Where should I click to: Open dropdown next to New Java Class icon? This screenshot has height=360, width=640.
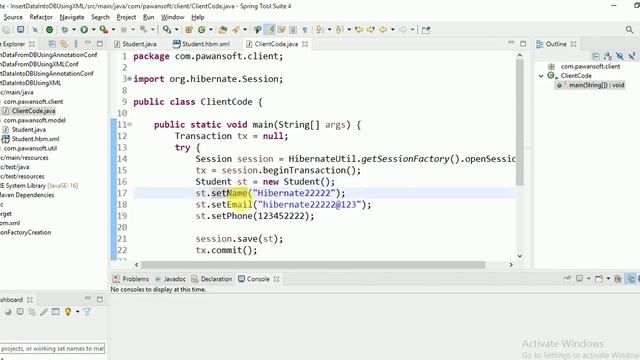tap(211, 29)
